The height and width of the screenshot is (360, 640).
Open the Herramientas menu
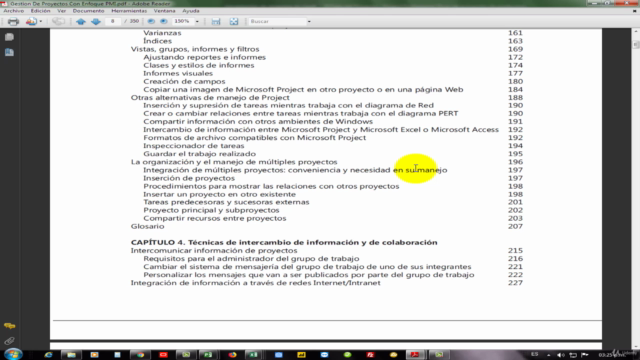[129, 11]
